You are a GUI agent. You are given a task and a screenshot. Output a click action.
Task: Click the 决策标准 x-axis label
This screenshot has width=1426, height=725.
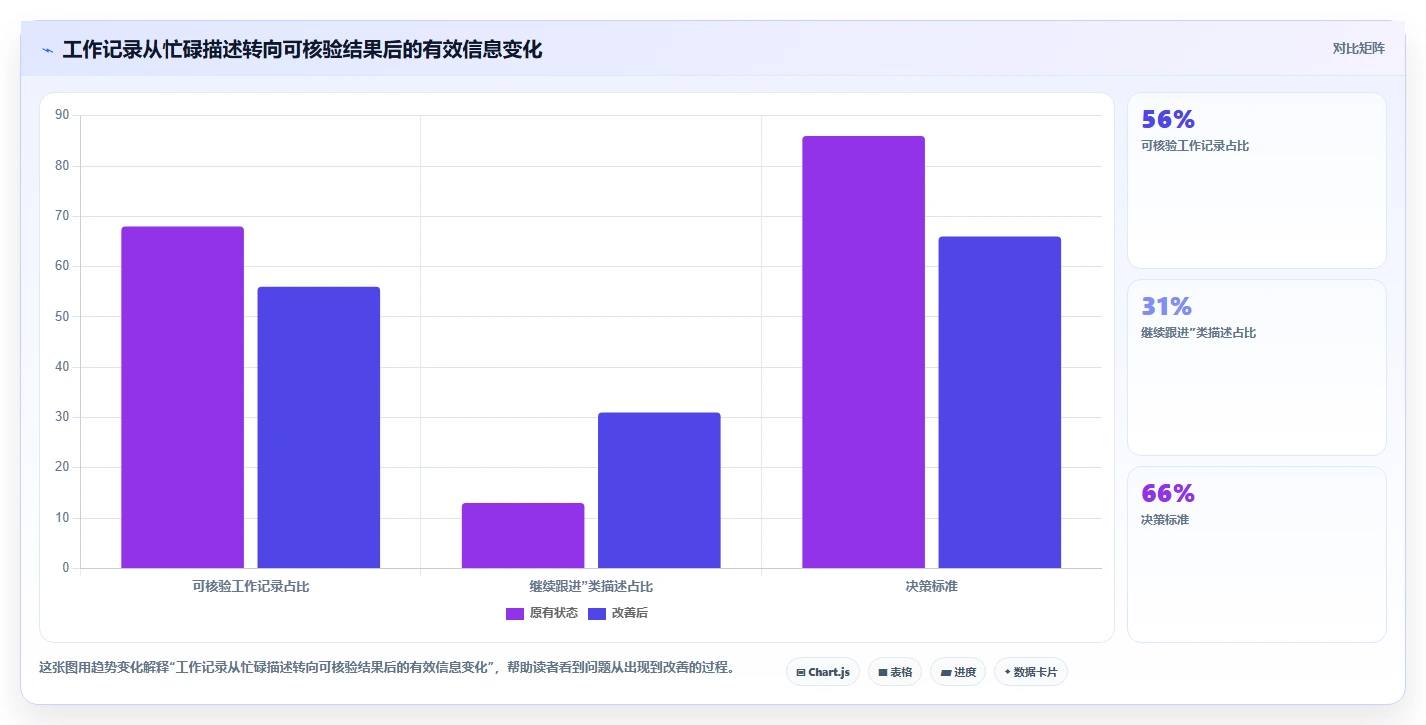coord(931,586)
